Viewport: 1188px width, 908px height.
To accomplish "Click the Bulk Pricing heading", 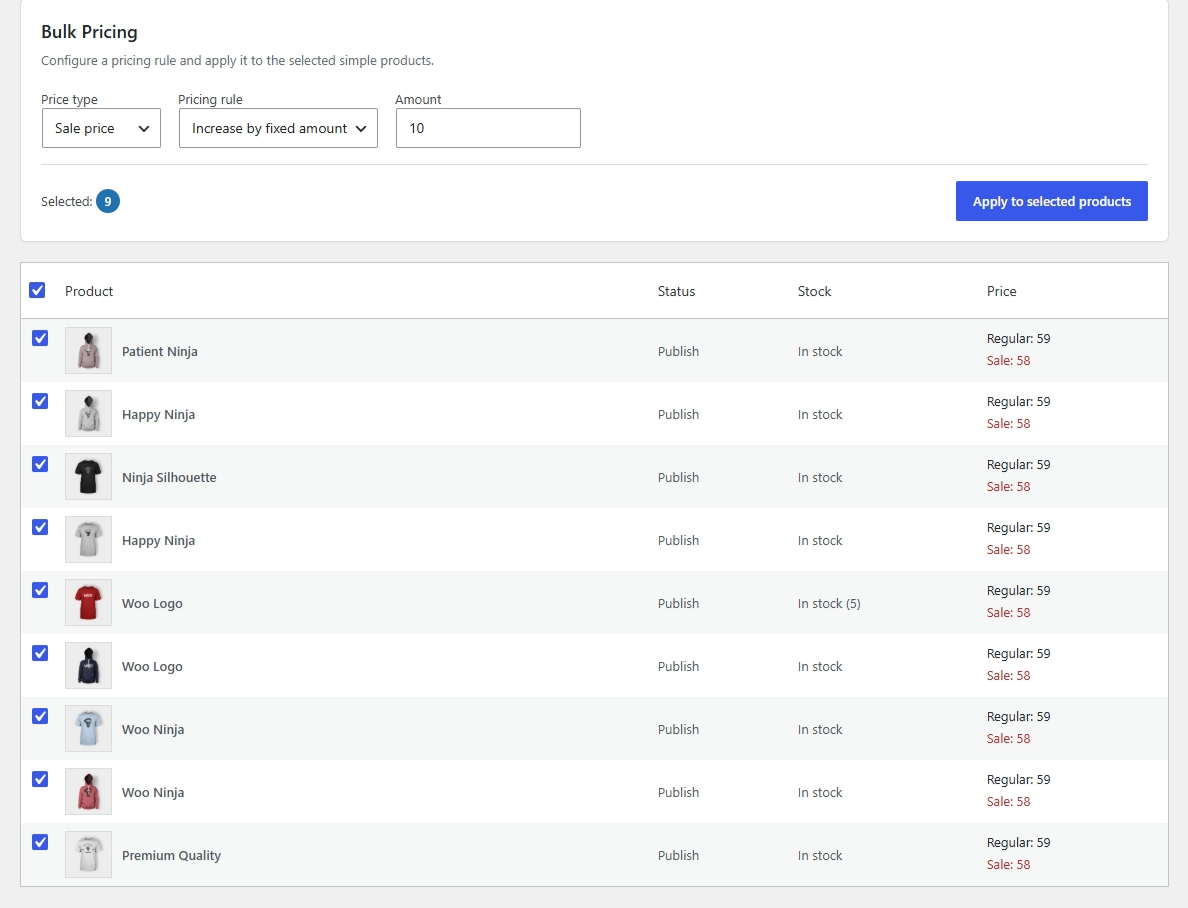I will point(89,32).
